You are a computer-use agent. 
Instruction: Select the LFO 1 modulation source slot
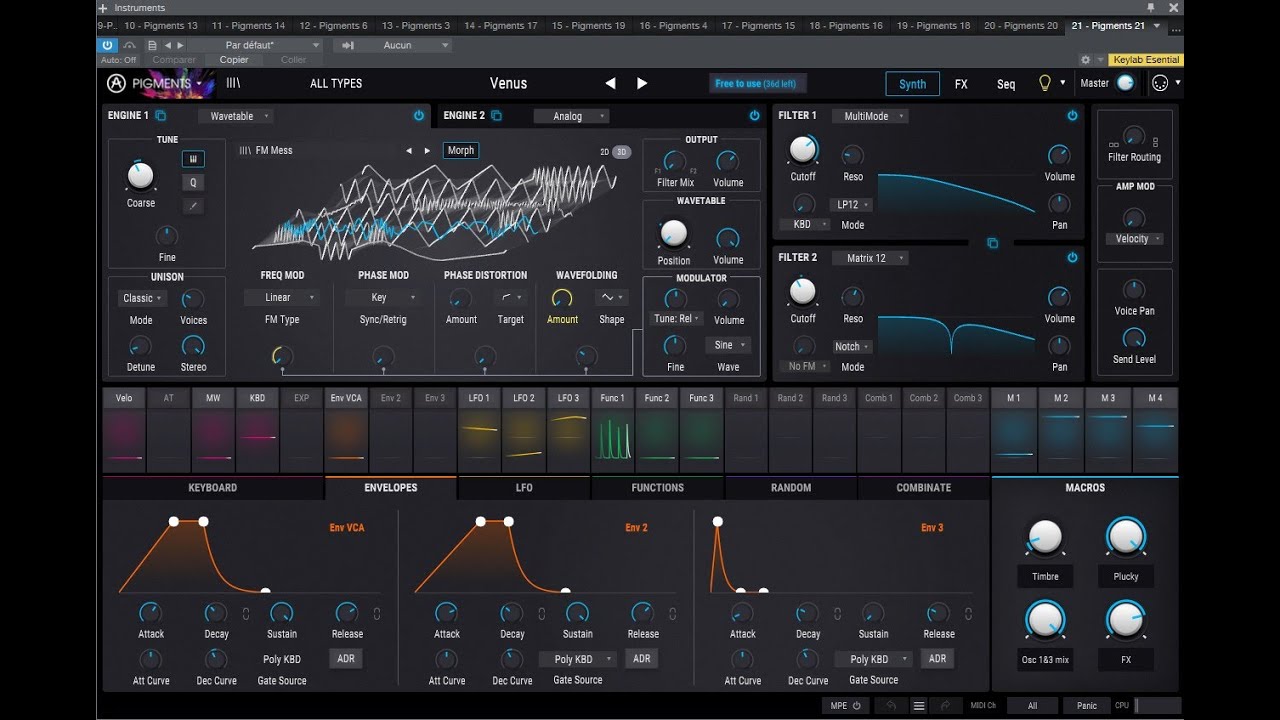479,429
